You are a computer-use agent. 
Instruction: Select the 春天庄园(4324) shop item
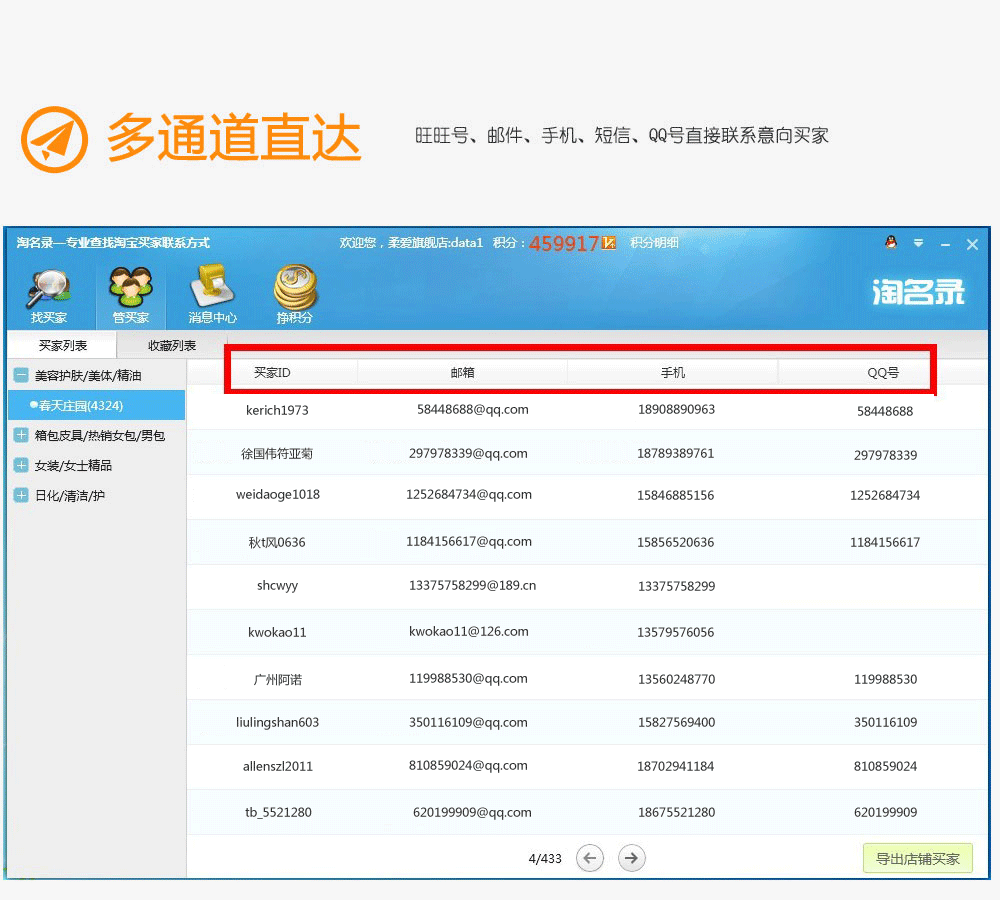pos(81,406)
